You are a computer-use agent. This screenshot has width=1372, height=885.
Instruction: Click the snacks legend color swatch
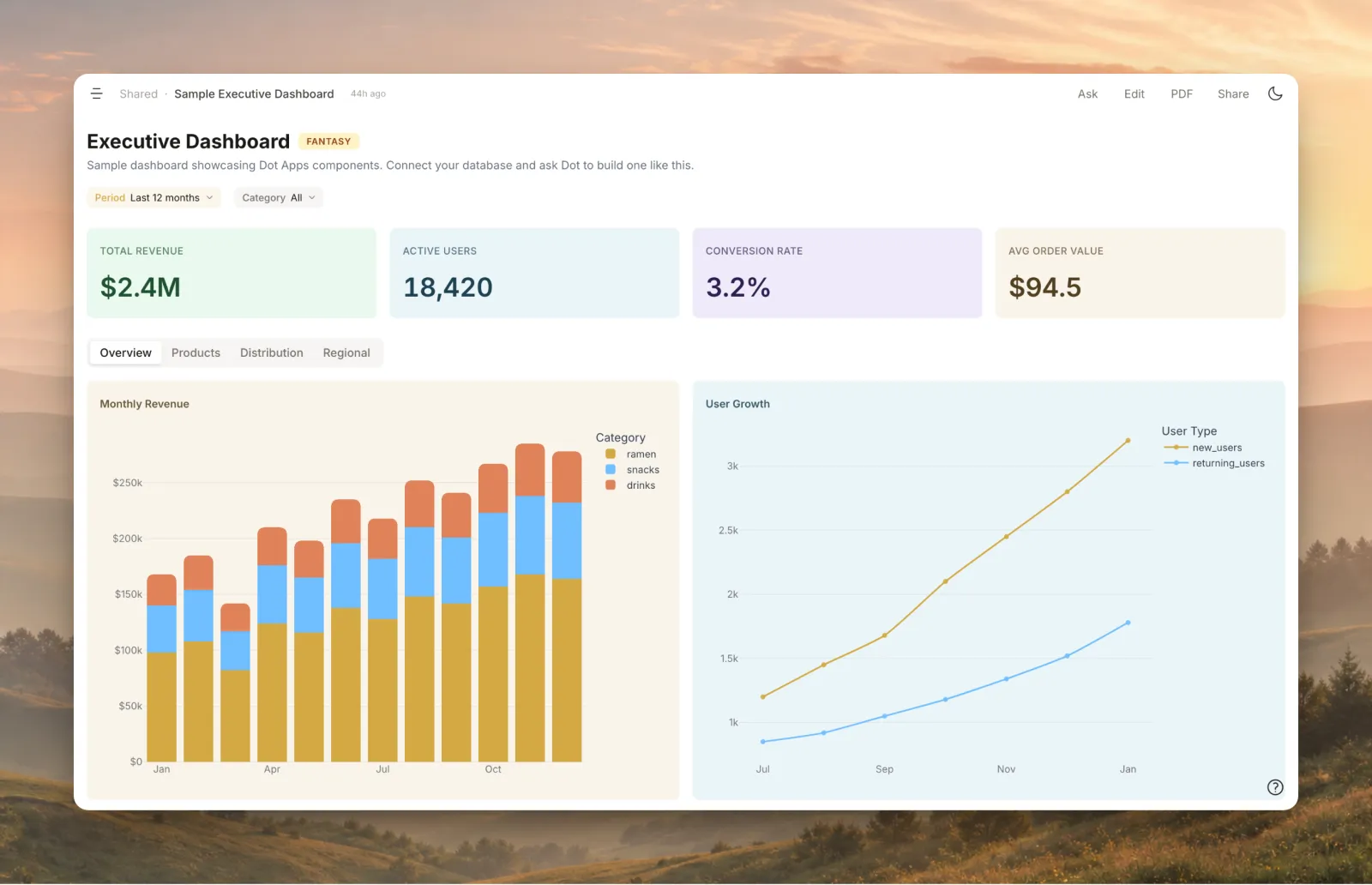[x=611, y=469]
